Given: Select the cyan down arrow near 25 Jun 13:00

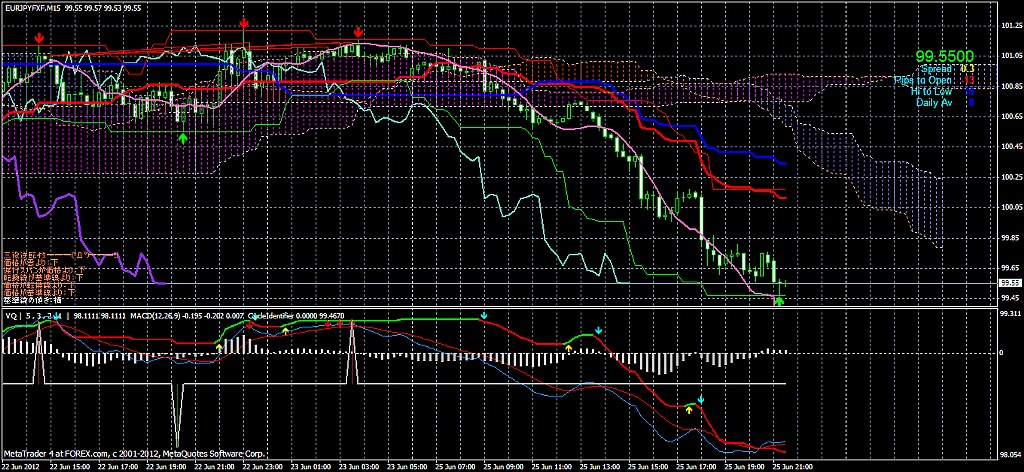Looking at the screenshot, I should click(x=598, y=330).
